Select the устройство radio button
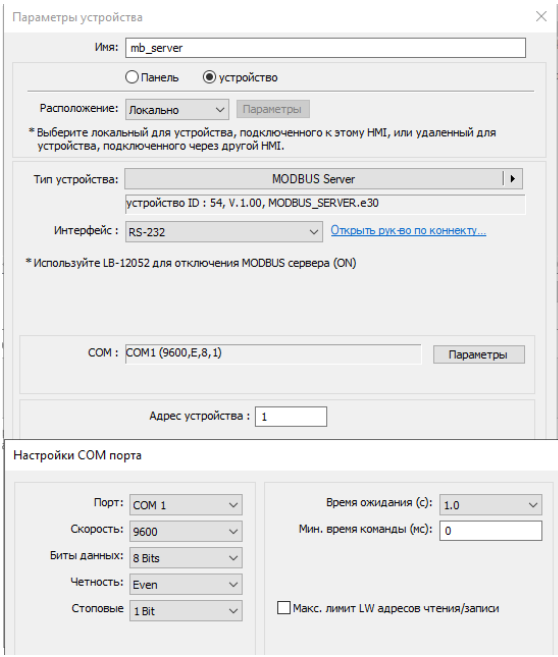Viewport: 558px width, 657px height. [x=209, y=77]
